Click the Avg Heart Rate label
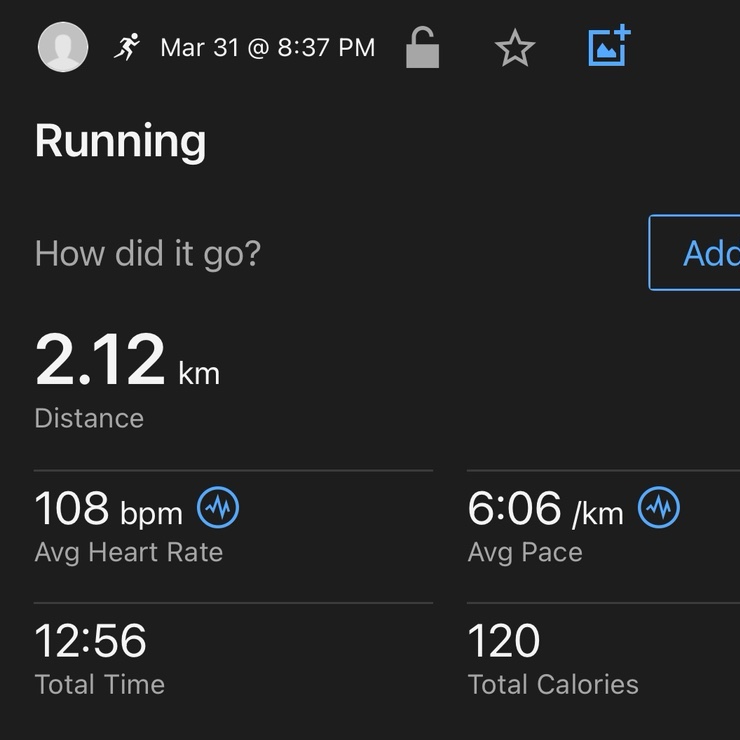The height and width of the screenshot is (740, 740). pyautogui.click(x=128, y=552)
